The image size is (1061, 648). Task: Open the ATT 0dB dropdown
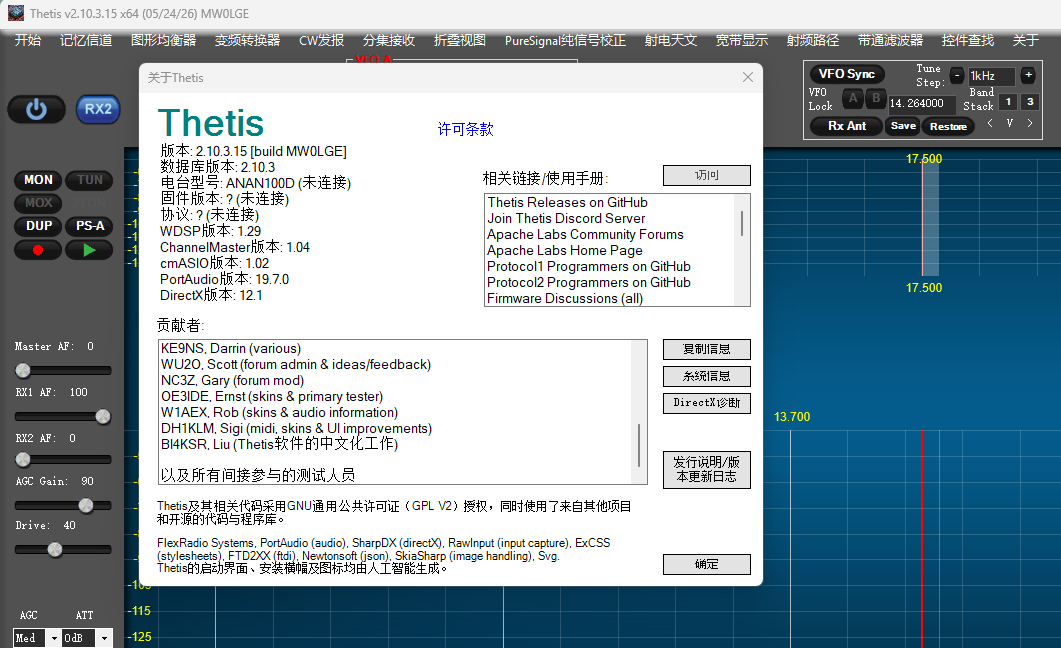pos(87,638)
